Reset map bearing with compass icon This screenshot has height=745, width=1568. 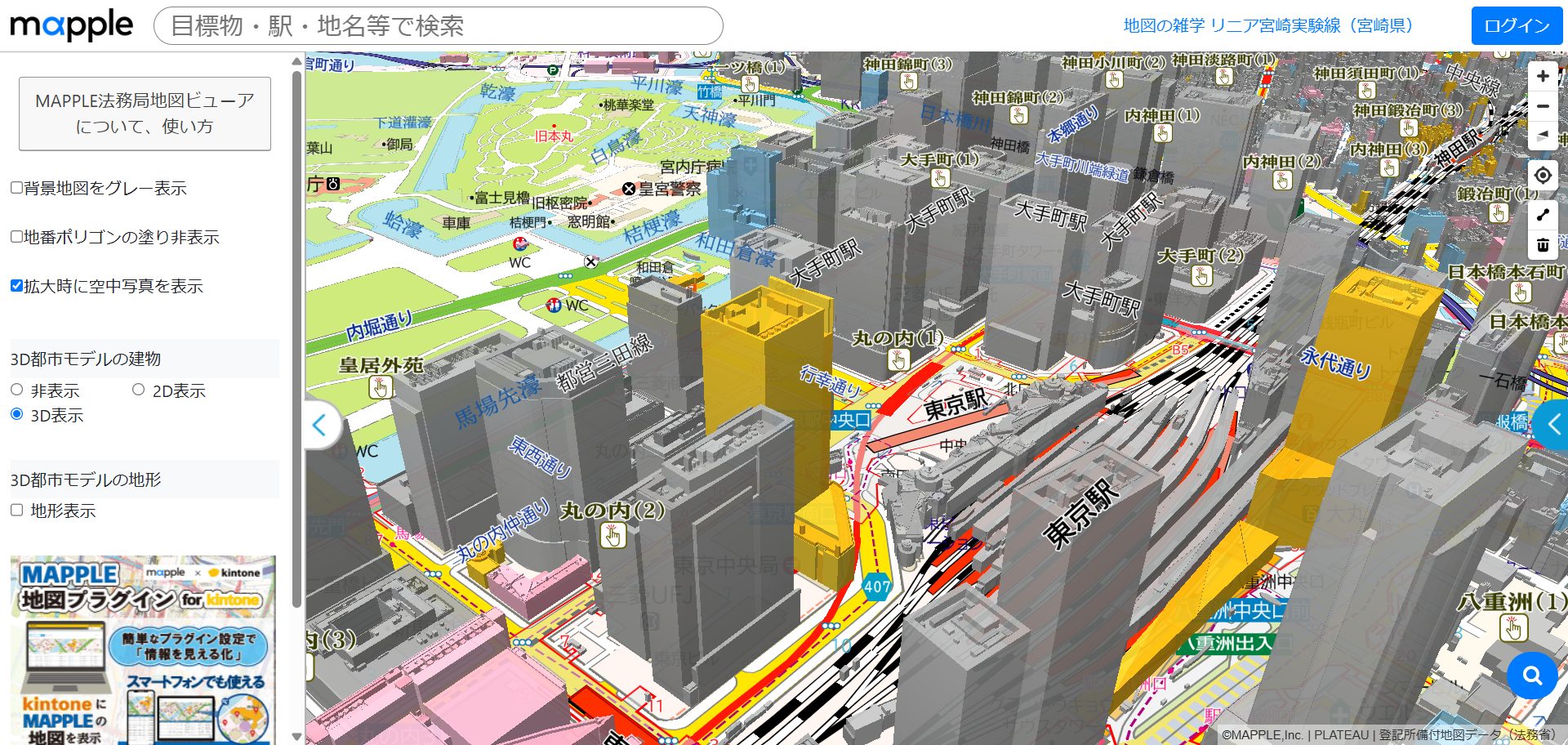coord(1542,136)
